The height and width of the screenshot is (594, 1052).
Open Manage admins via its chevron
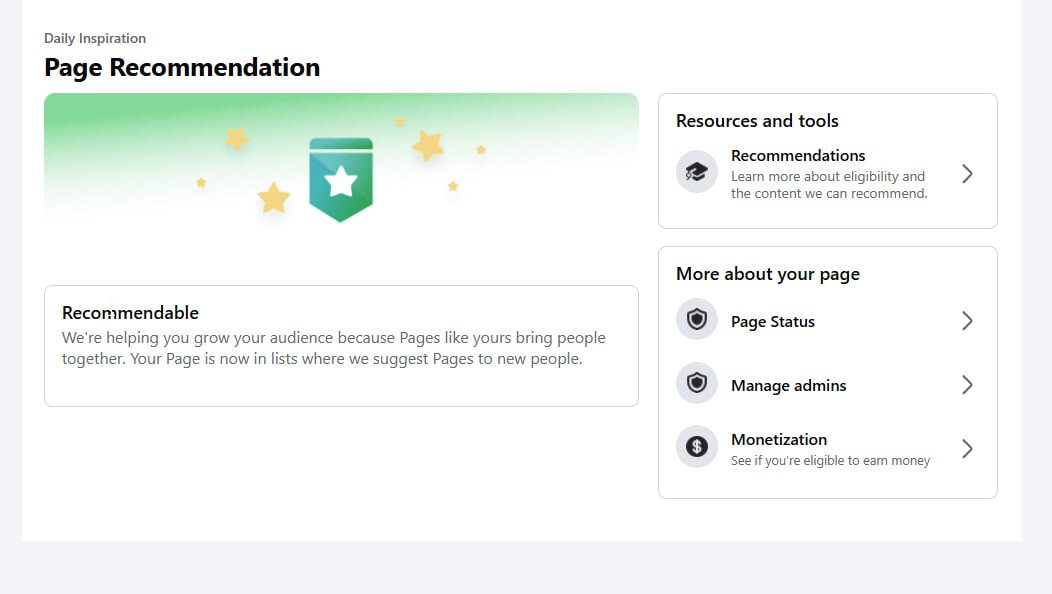[x=967, y=385]
